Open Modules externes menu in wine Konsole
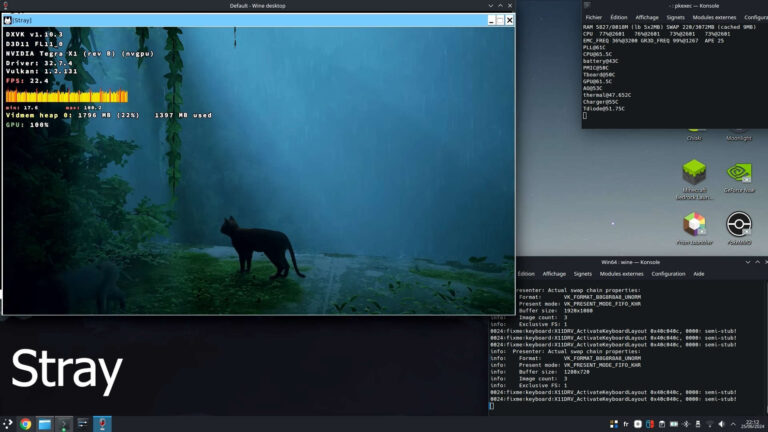The width and height of the screenshot is (768, 432). pos(623,273)
